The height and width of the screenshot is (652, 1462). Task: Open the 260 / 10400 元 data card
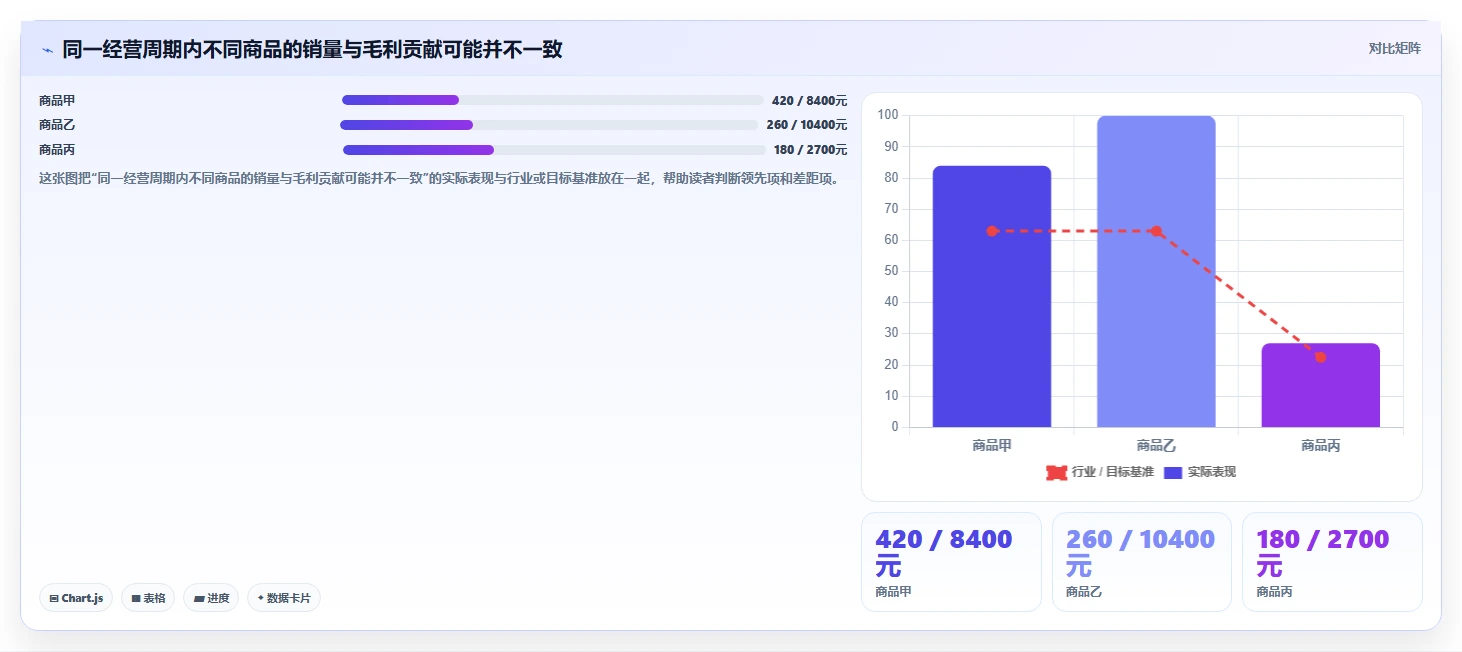tap(1142, 562)
